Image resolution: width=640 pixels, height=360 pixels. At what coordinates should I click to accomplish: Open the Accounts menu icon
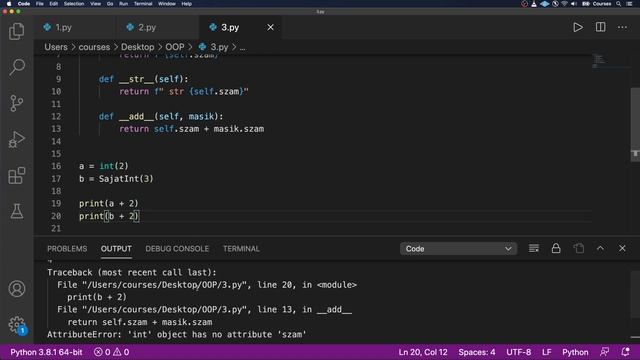coord(16,289)
